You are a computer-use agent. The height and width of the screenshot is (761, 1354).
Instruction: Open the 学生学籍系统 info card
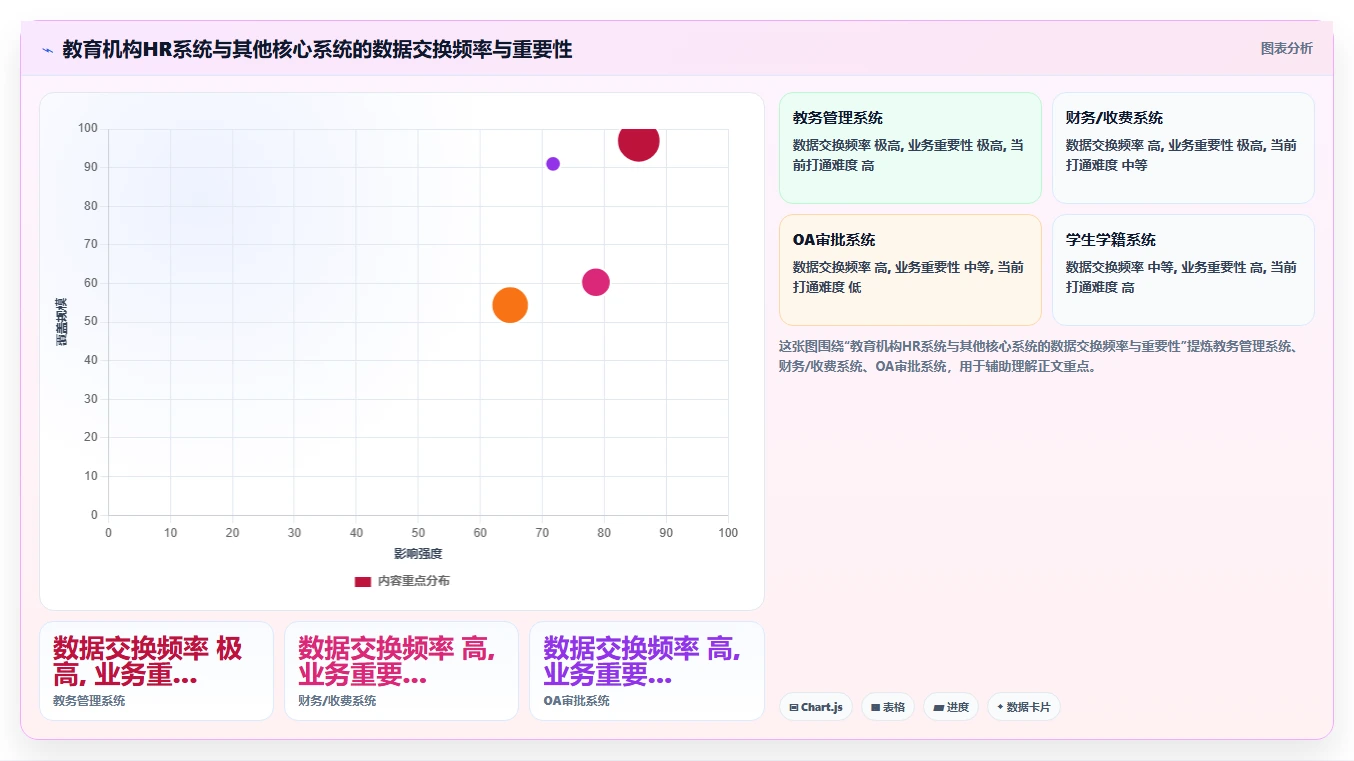[1183, 270]
